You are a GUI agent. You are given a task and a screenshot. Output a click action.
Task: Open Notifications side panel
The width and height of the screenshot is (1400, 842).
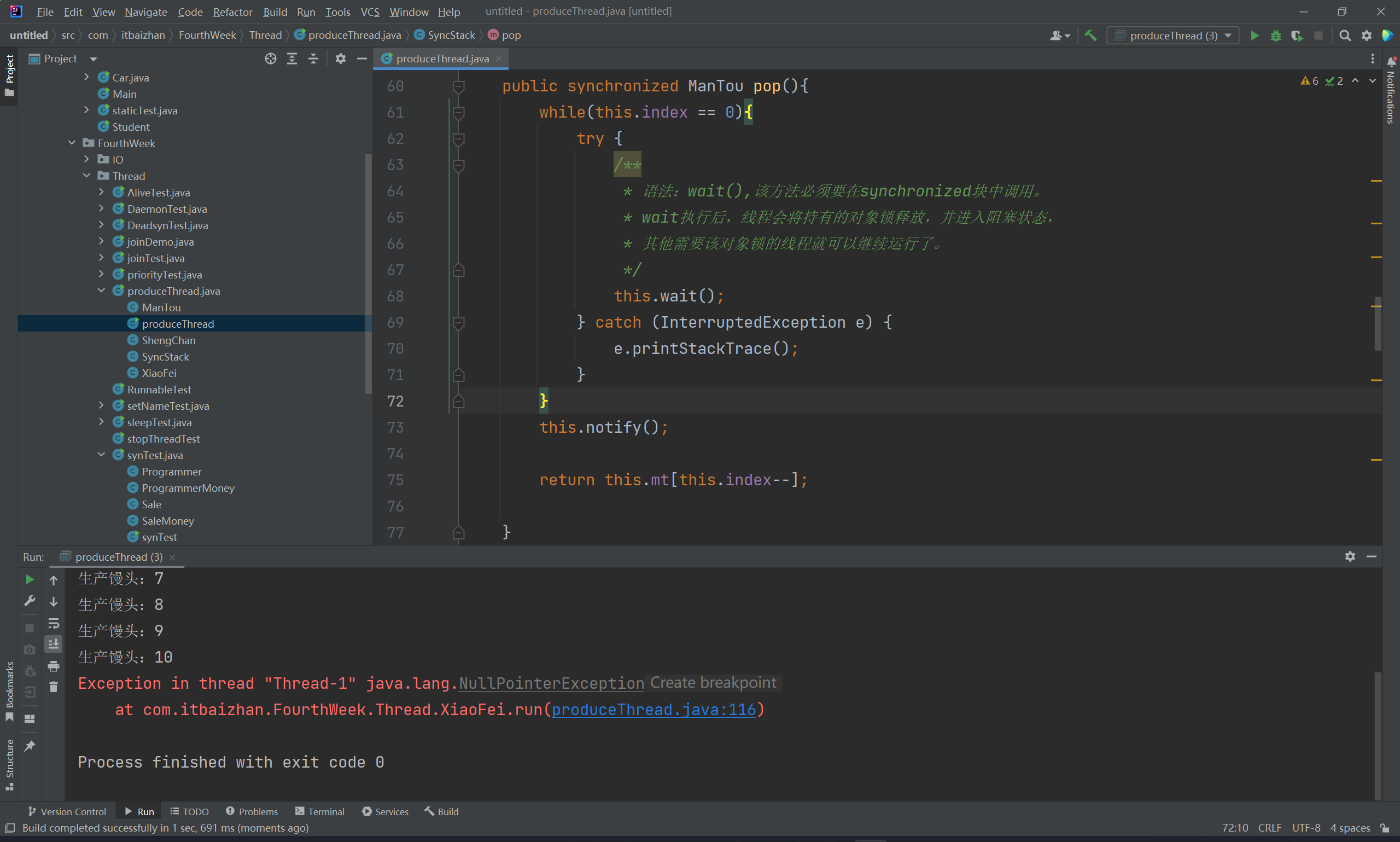point(1391,91)
